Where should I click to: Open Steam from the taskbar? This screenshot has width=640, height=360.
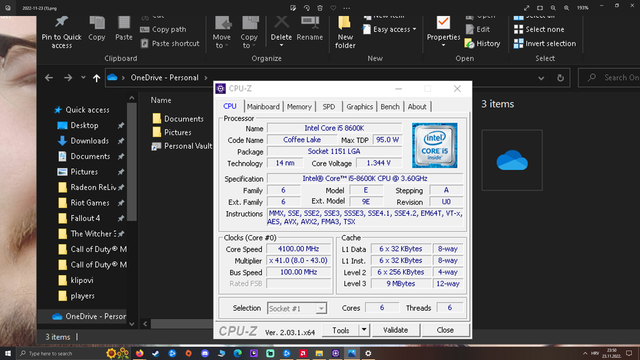[x=156, y=353]
